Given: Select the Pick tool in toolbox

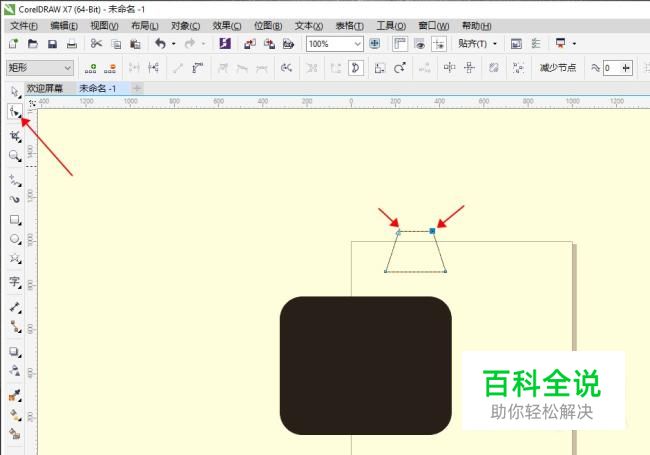Looking at the screenshot, I should 15,92.
